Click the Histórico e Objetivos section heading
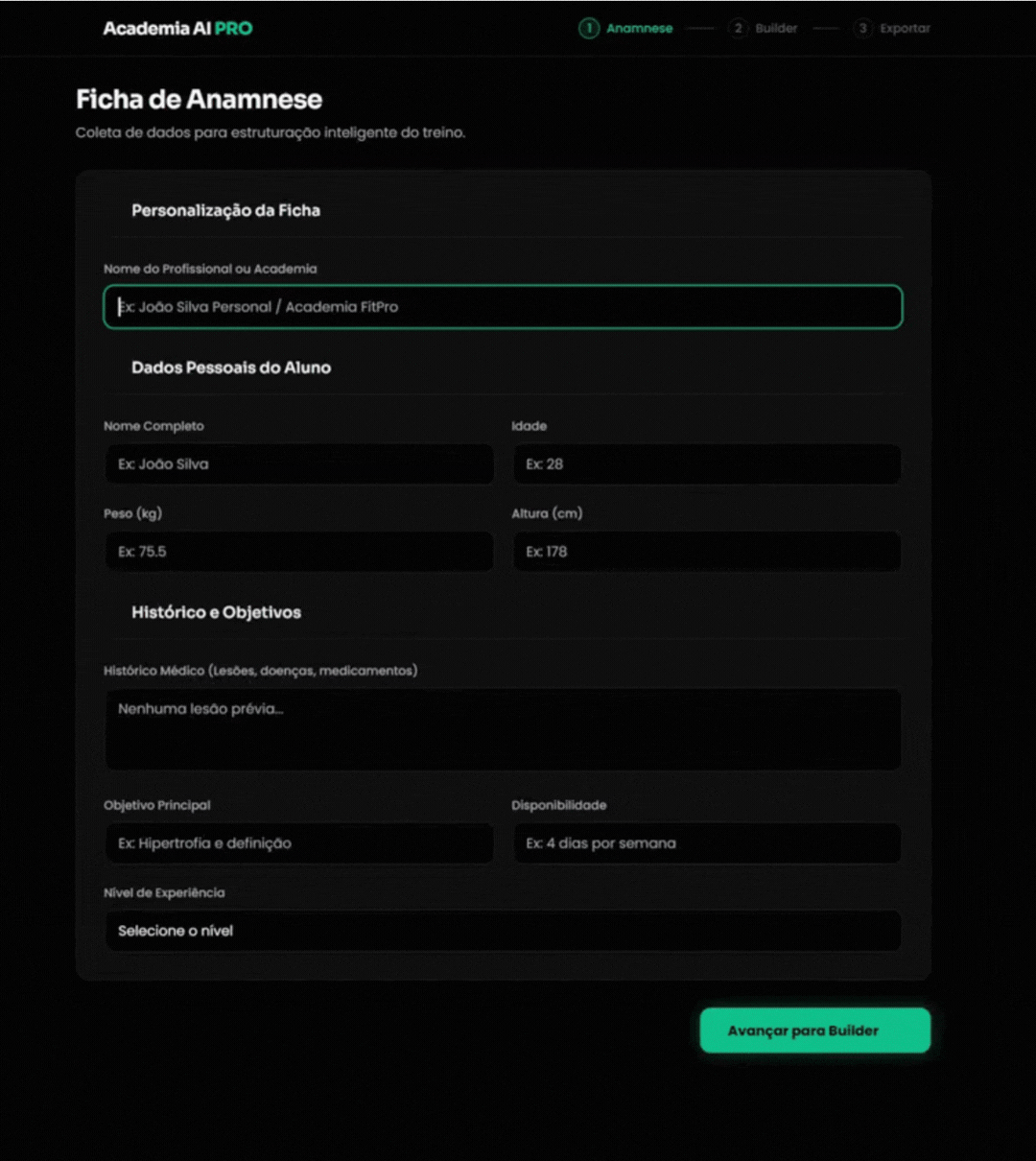 tap(216, 612)
